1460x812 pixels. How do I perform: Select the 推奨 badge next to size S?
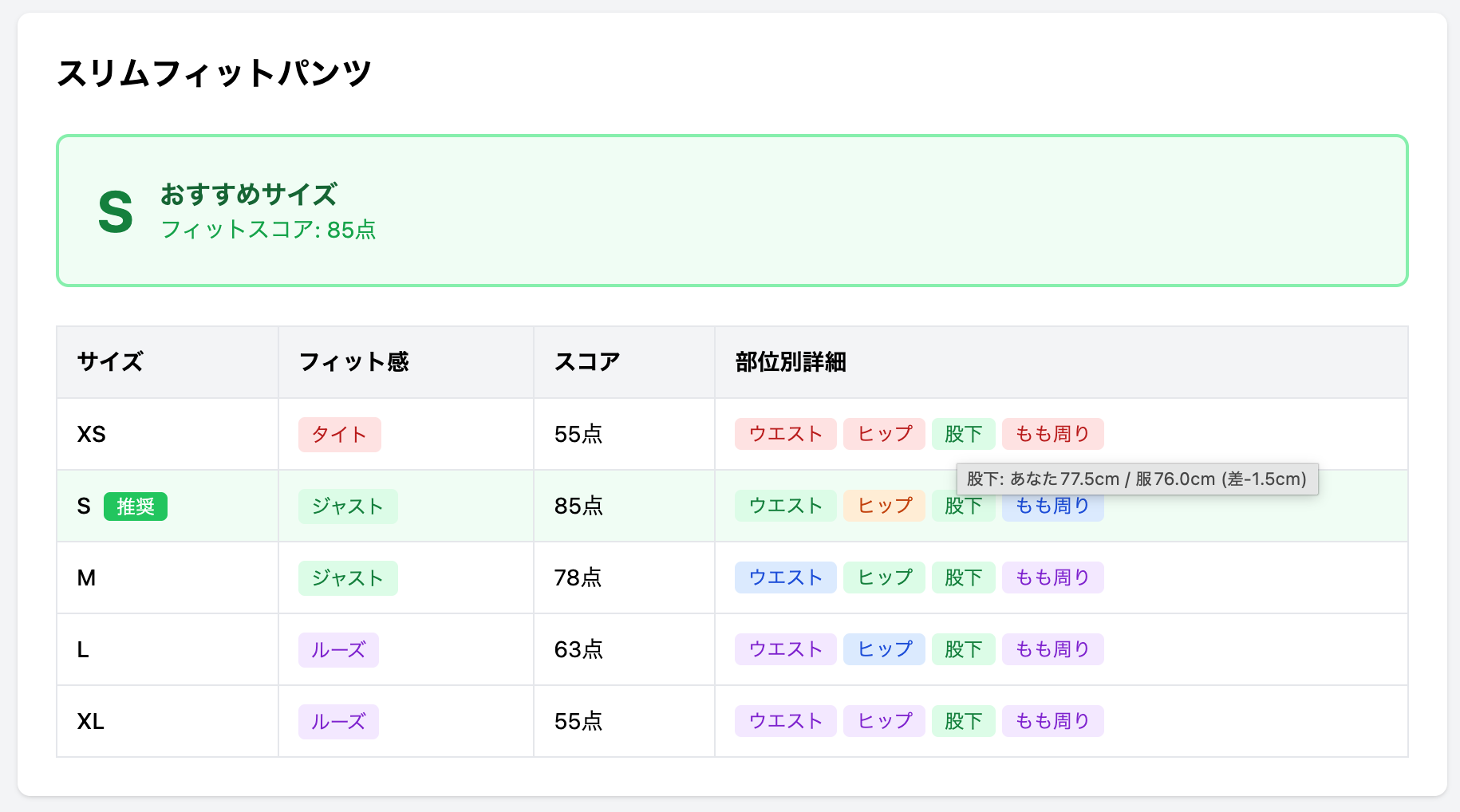pyautogui.click(x=136, y=506)
